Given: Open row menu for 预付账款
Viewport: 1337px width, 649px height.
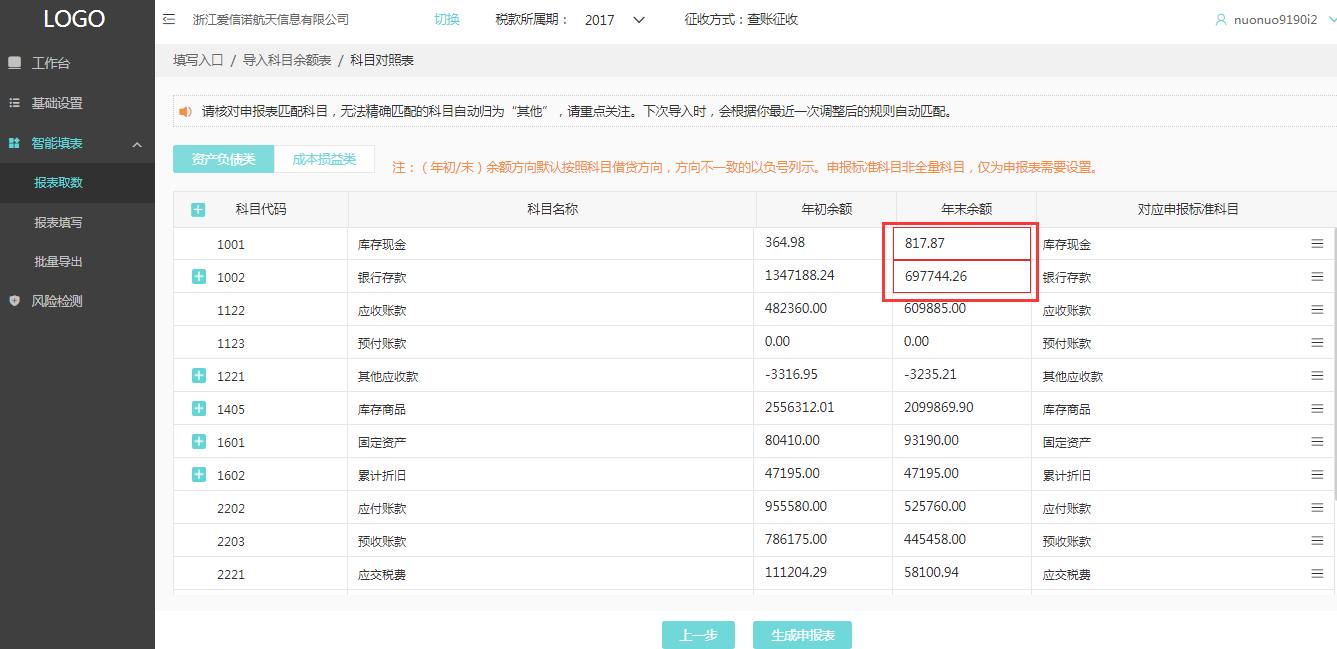Looking at the screenshot, I should pos(1317,342).
